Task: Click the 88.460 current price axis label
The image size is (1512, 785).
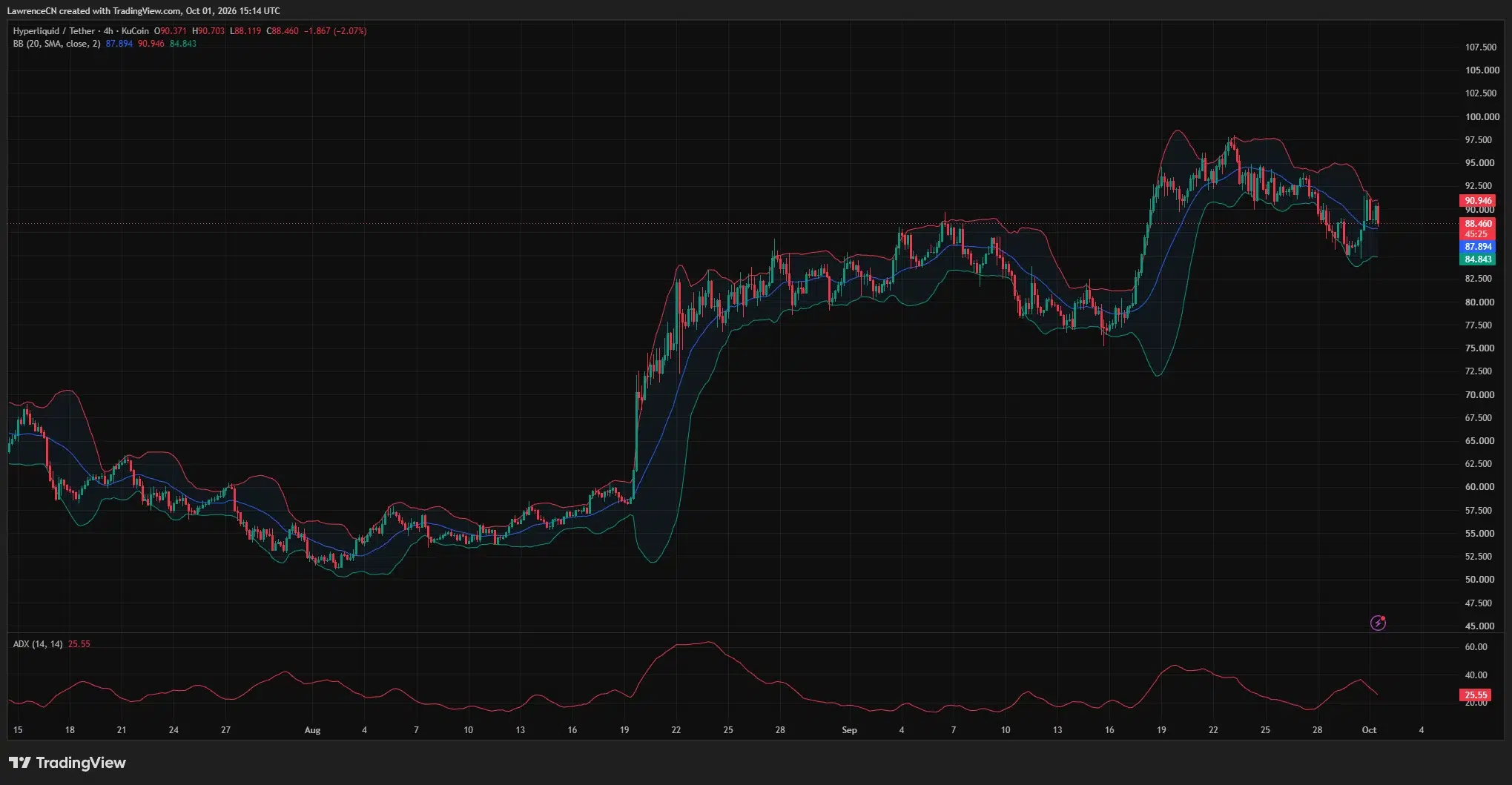Action: click(1478, 224)
